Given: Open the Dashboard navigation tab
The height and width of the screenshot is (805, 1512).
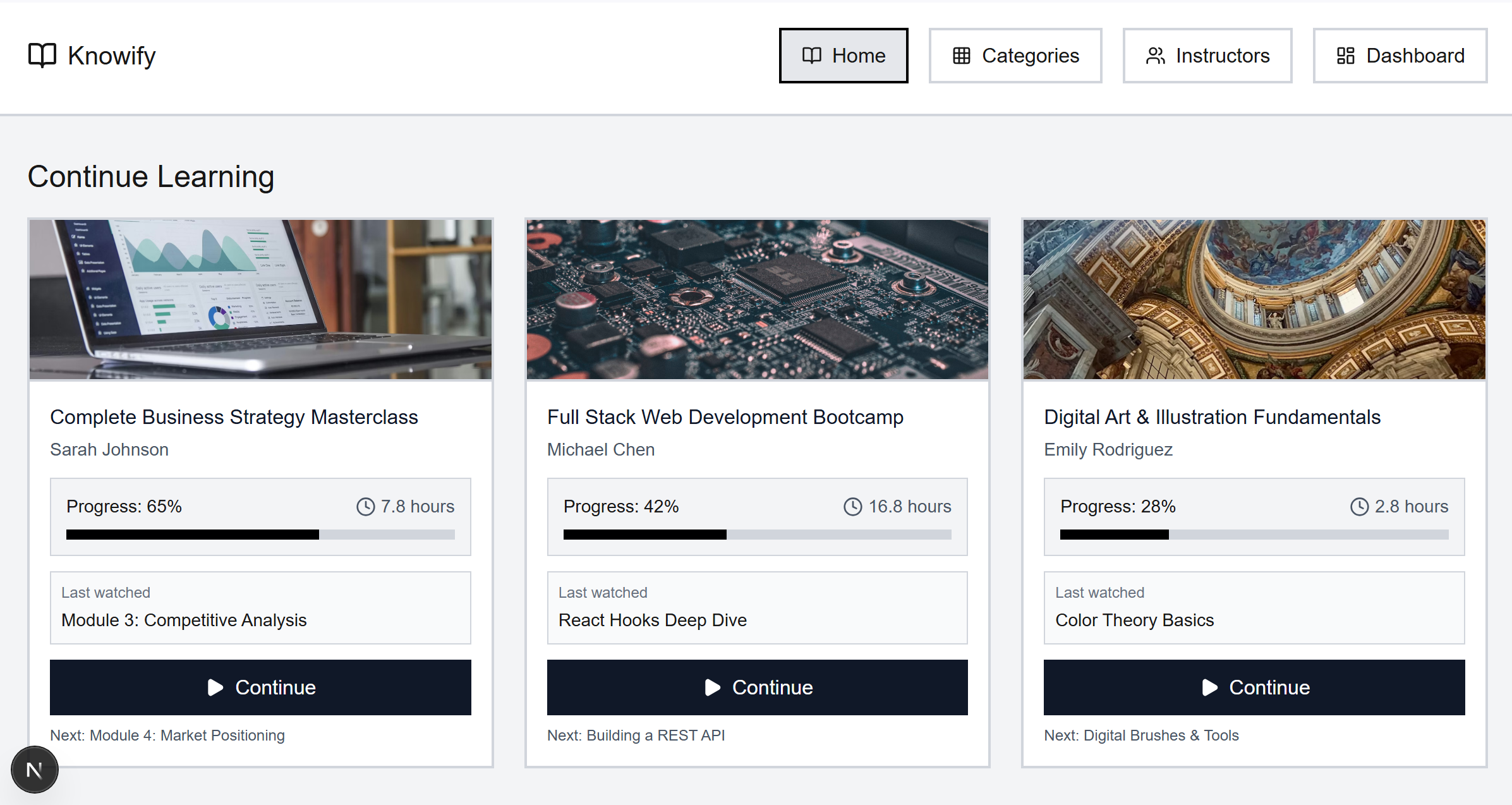Looking at the screenshot, I should [1400, 56].
